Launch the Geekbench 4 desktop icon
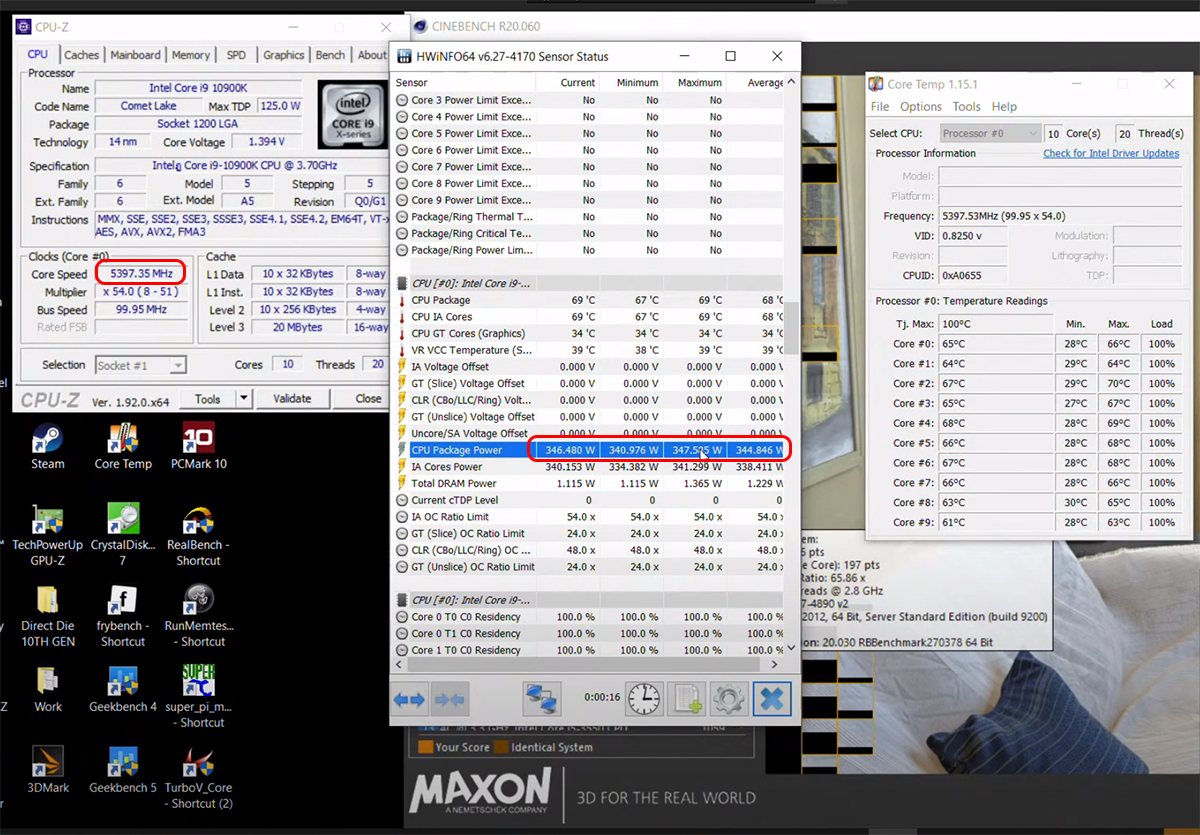1200x835 pixels. (123, 689)
